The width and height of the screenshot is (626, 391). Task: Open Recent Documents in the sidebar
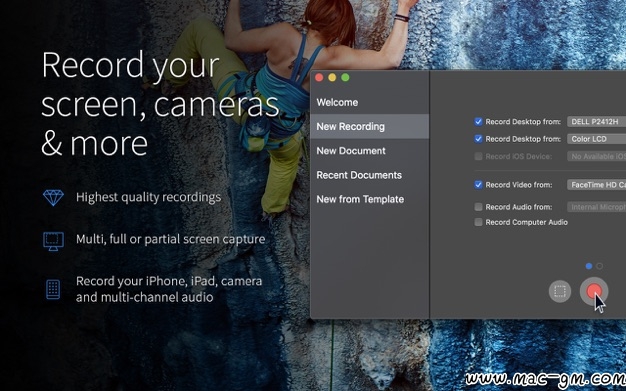point(370,175)
